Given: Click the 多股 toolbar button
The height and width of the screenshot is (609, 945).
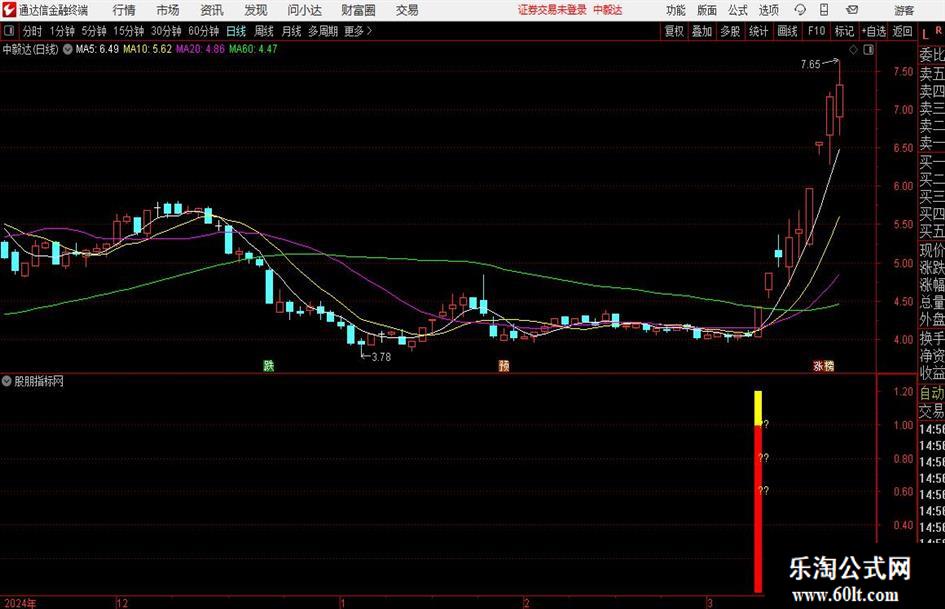Looking at the screenshot, I should point(730,31).
